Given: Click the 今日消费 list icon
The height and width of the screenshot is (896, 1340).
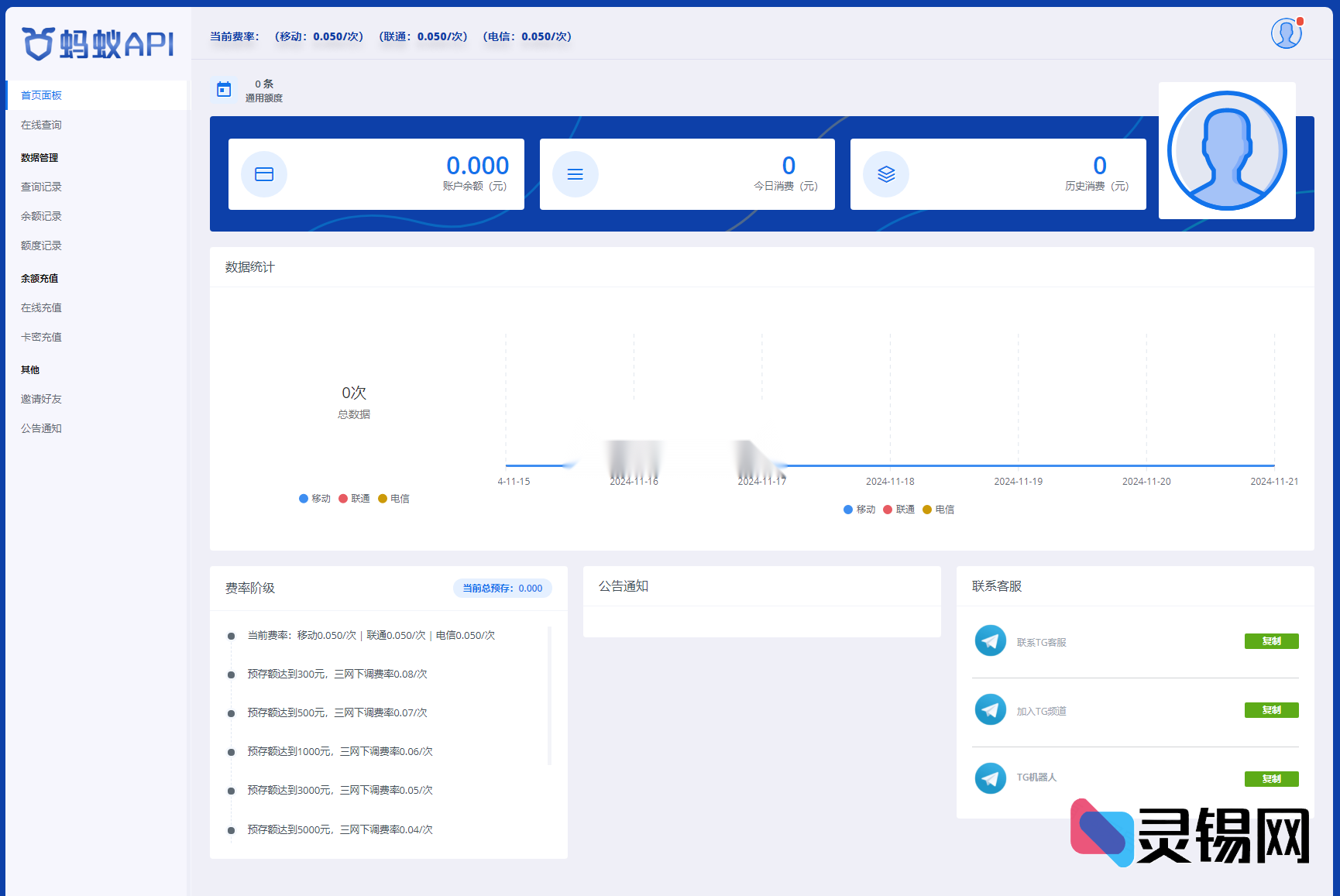Looking at the screenshot, I should [x=575, y=174].
